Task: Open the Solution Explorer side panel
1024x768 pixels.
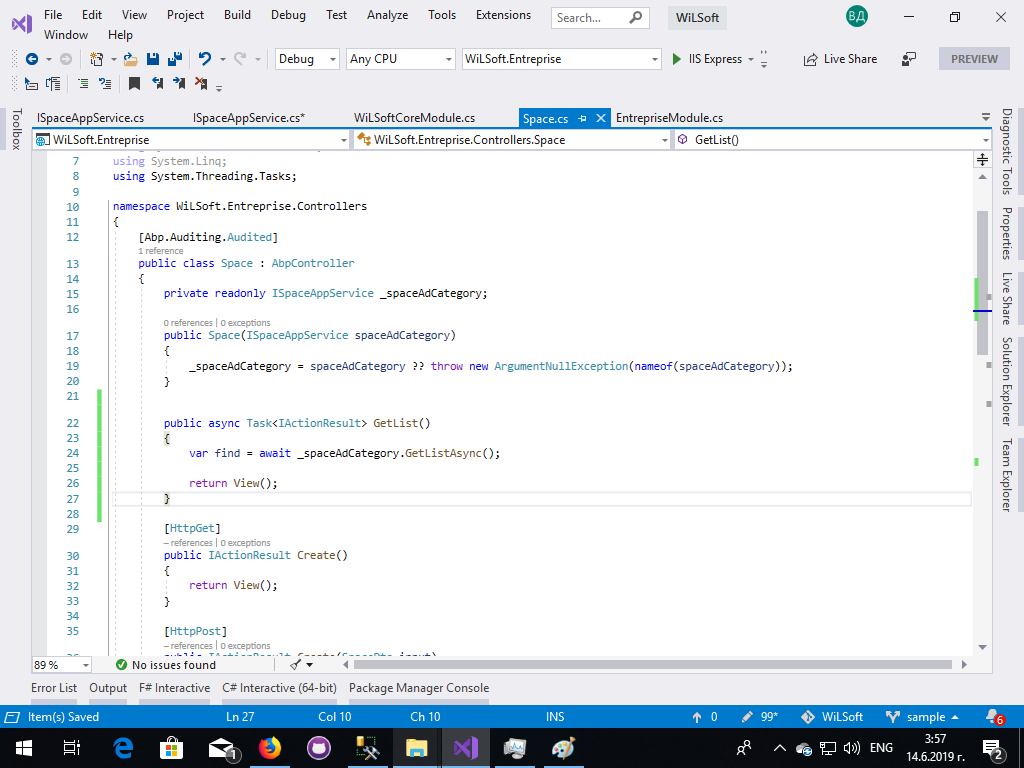Action: [1007, 381]
